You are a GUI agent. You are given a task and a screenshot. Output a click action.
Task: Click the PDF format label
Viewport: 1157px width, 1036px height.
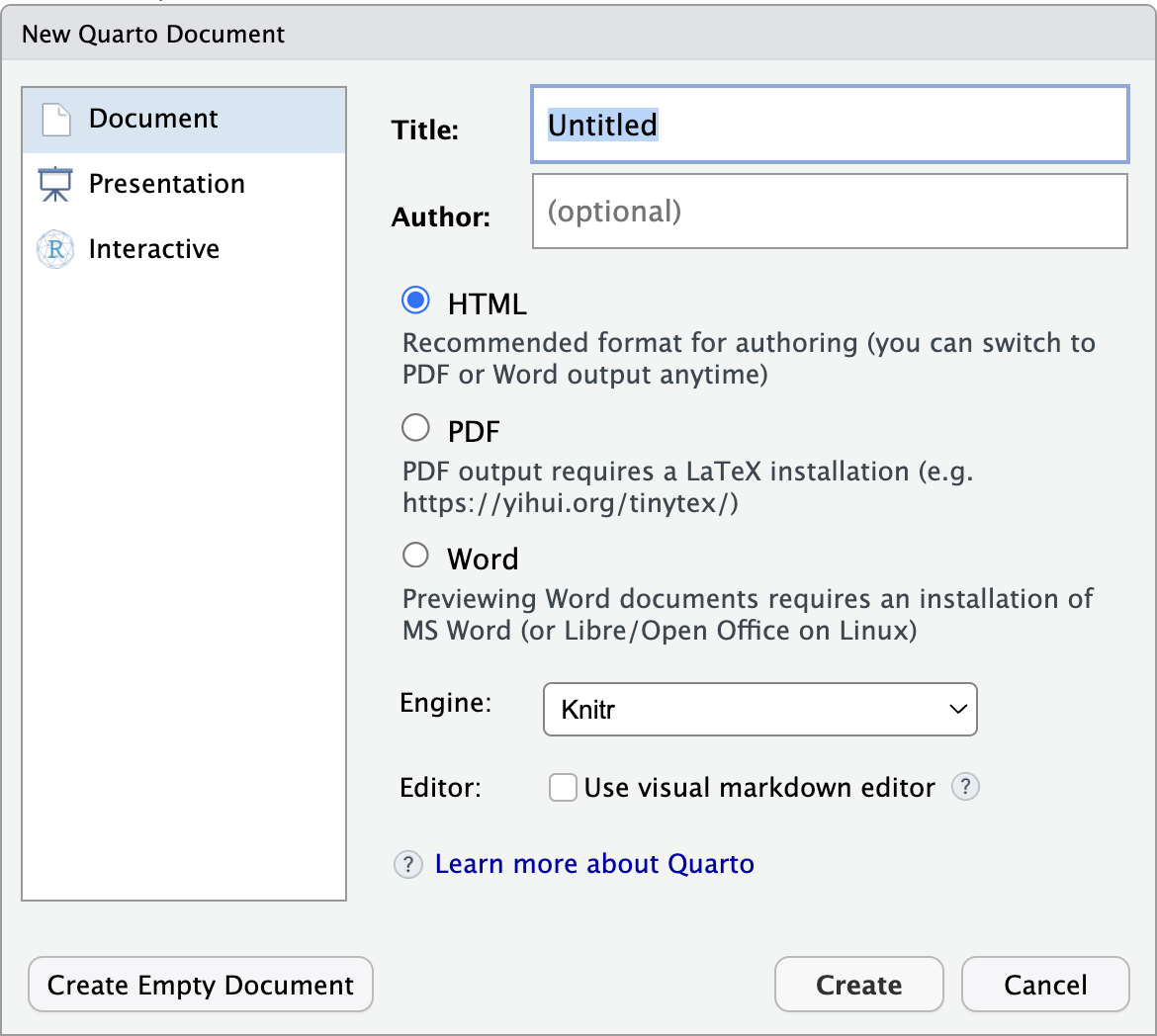point(474,432)
